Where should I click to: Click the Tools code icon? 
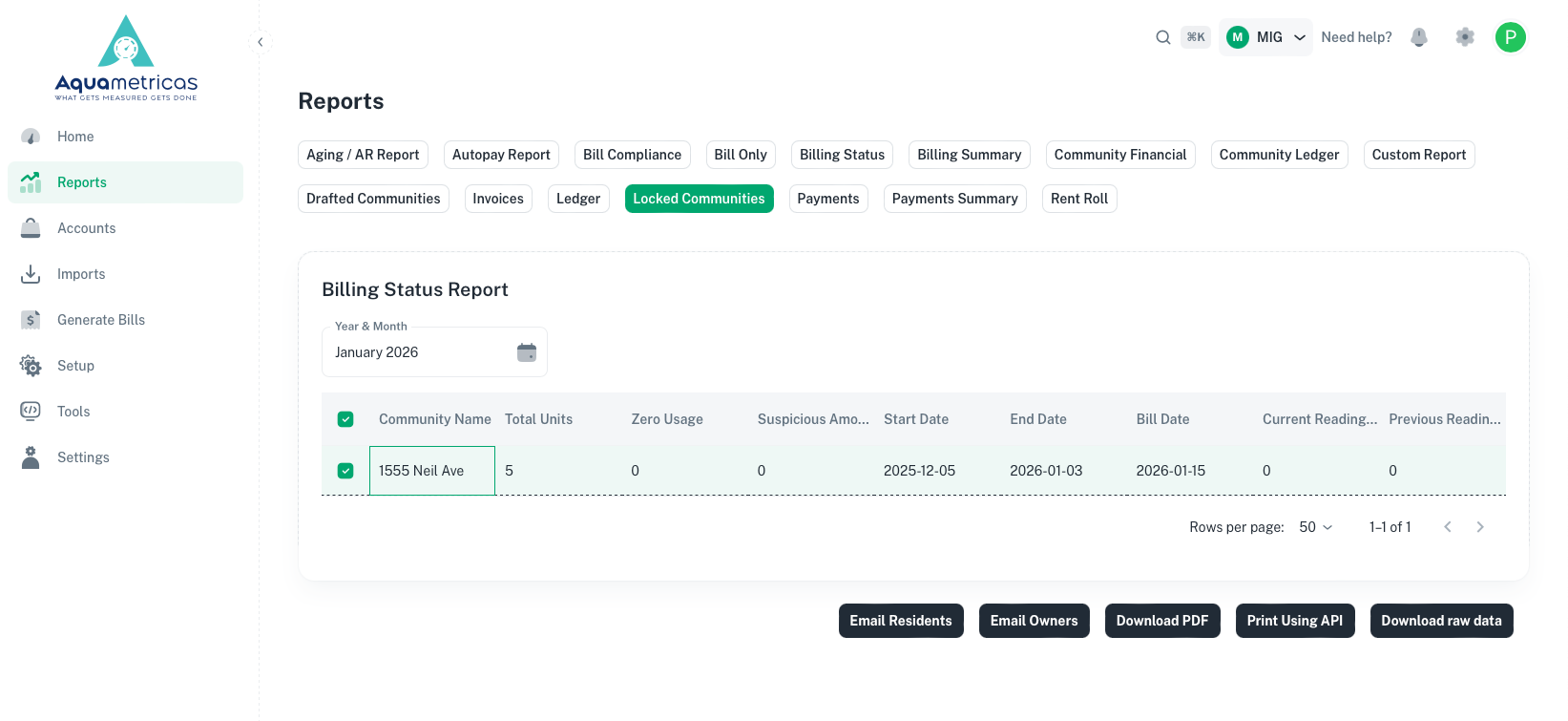(x=31, y=411)
